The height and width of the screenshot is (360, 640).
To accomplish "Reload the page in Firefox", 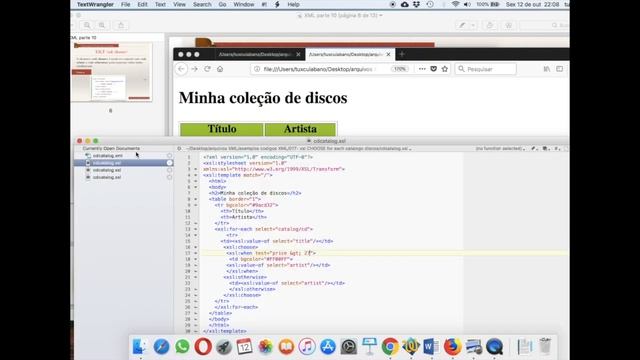I will coord(207,69).
